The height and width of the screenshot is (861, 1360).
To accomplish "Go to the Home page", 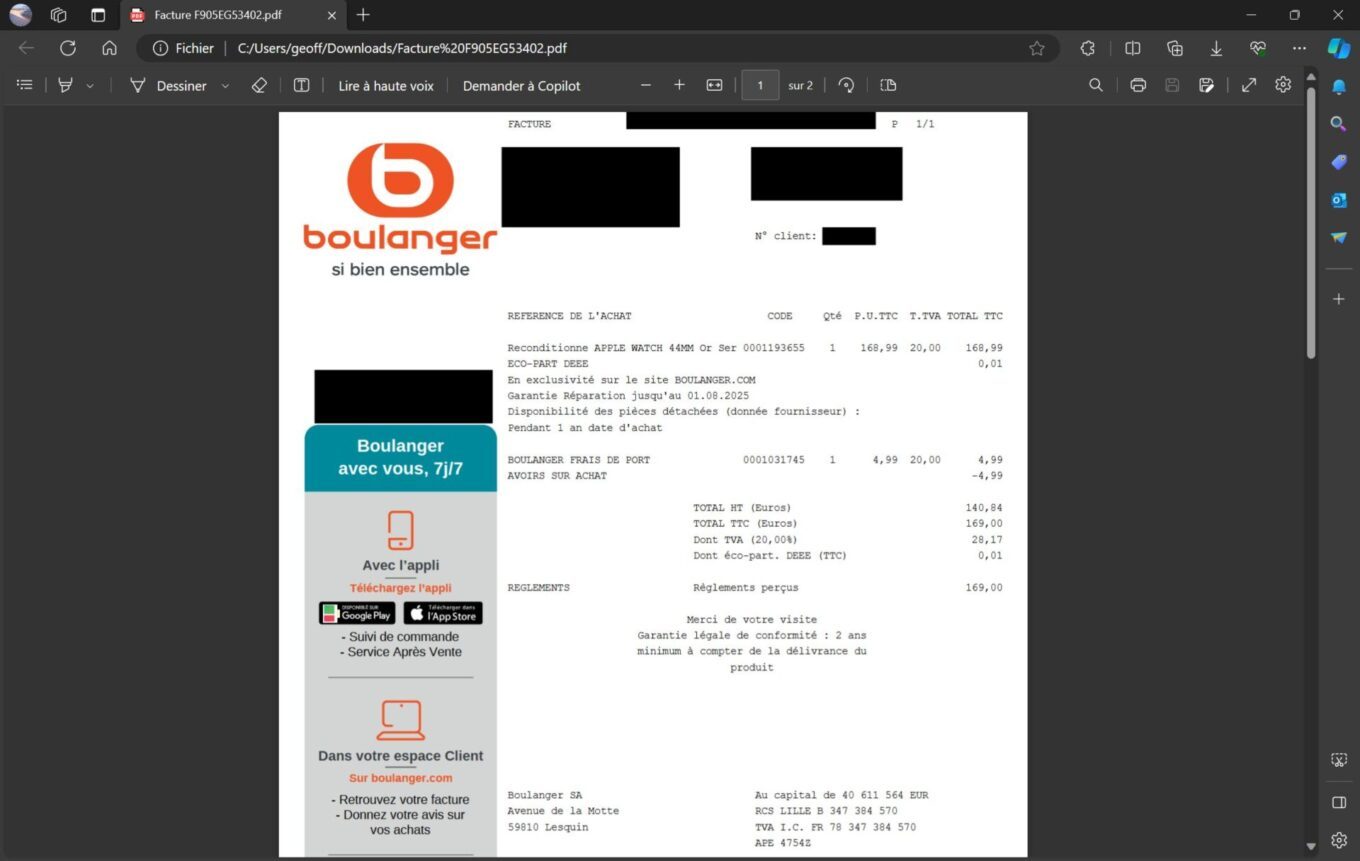I will (110, 48).
